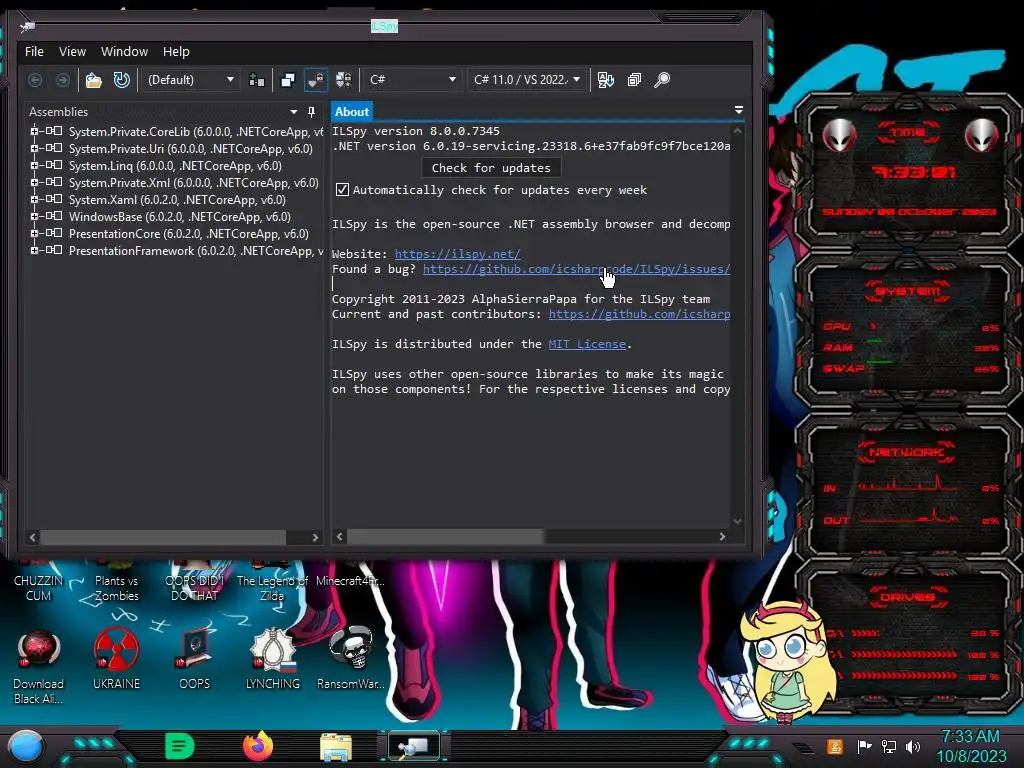Select WindowsBase assembly row

(x=180, y=217)
